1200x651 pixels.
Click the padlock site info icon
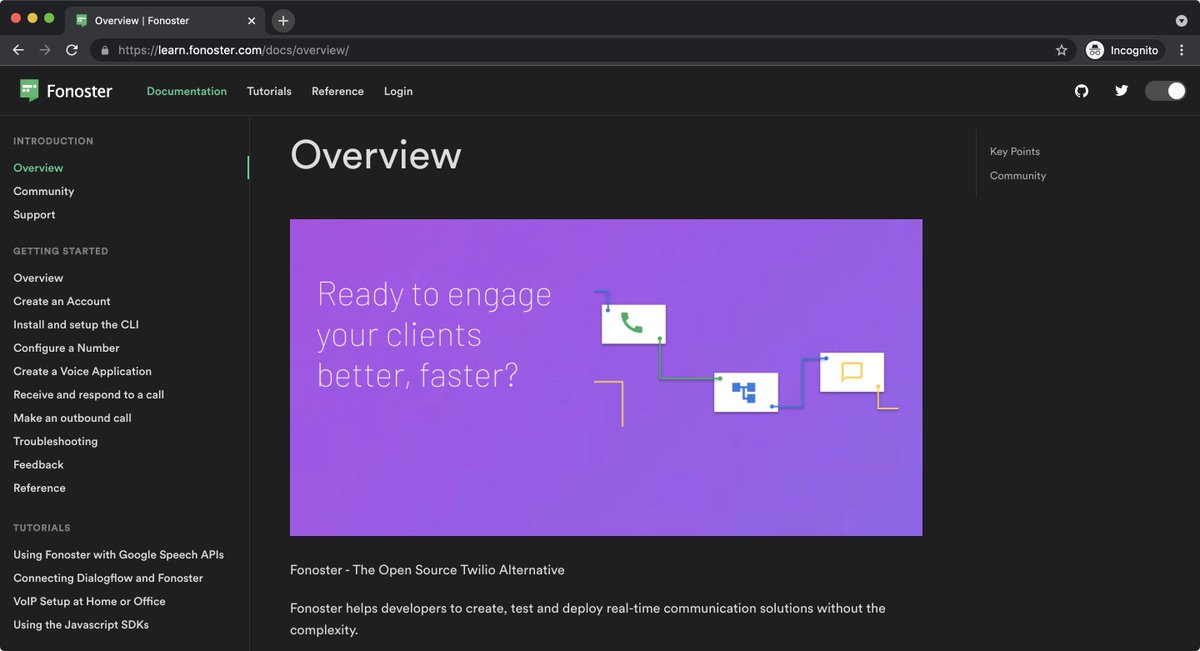pyautogui.click(x=104, y=50)
